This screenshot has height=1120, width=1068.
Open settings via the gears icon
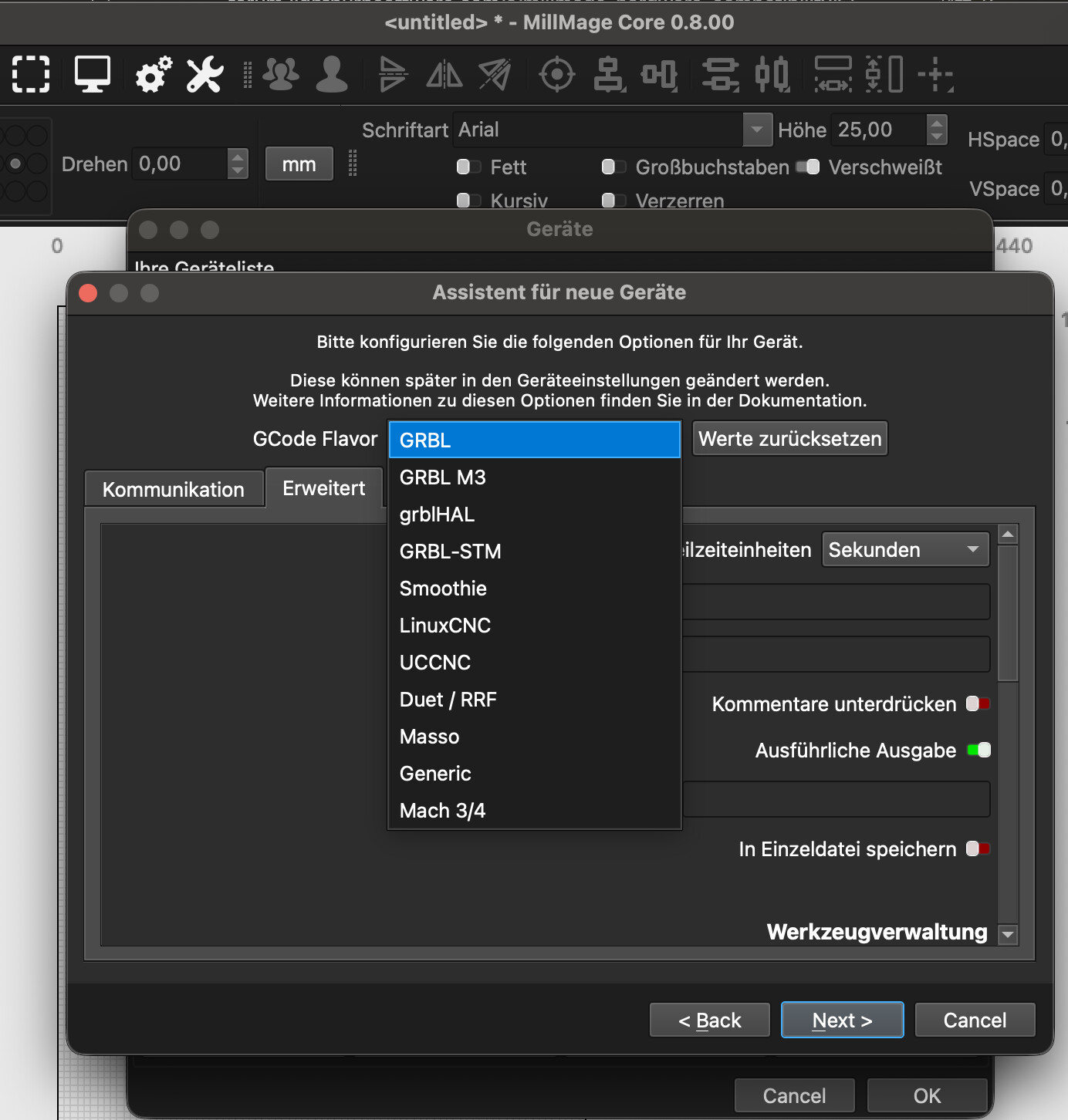point(153,75)
